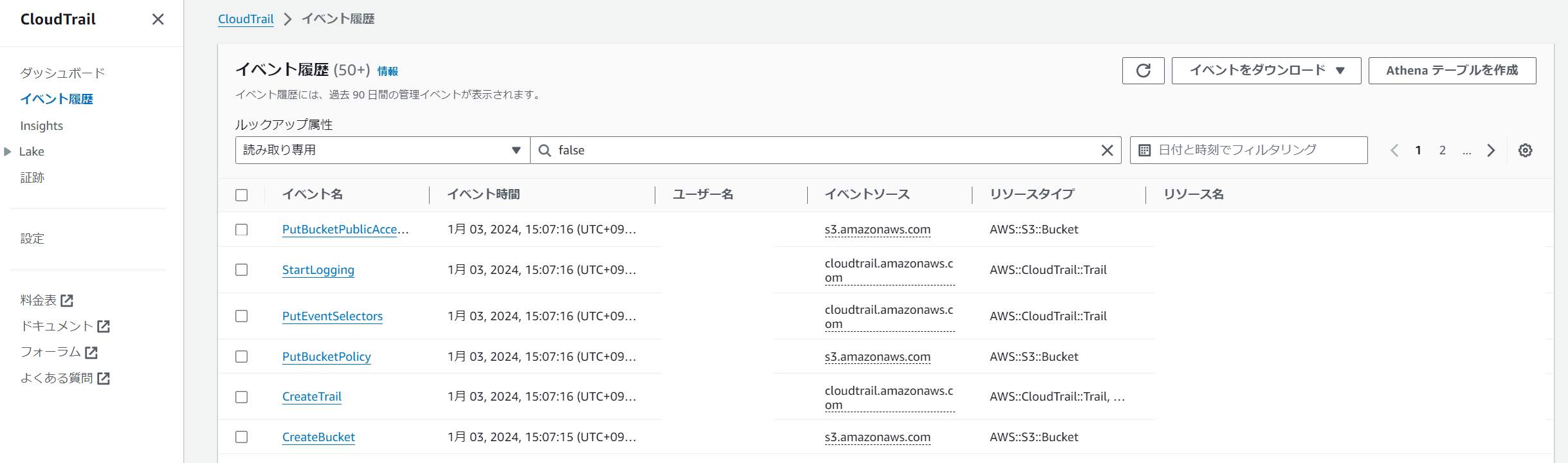Open the PutEventSelectors event link
Image resolution: width=1568 pixels, height=463 pixels.
click(x=333, y=316)
